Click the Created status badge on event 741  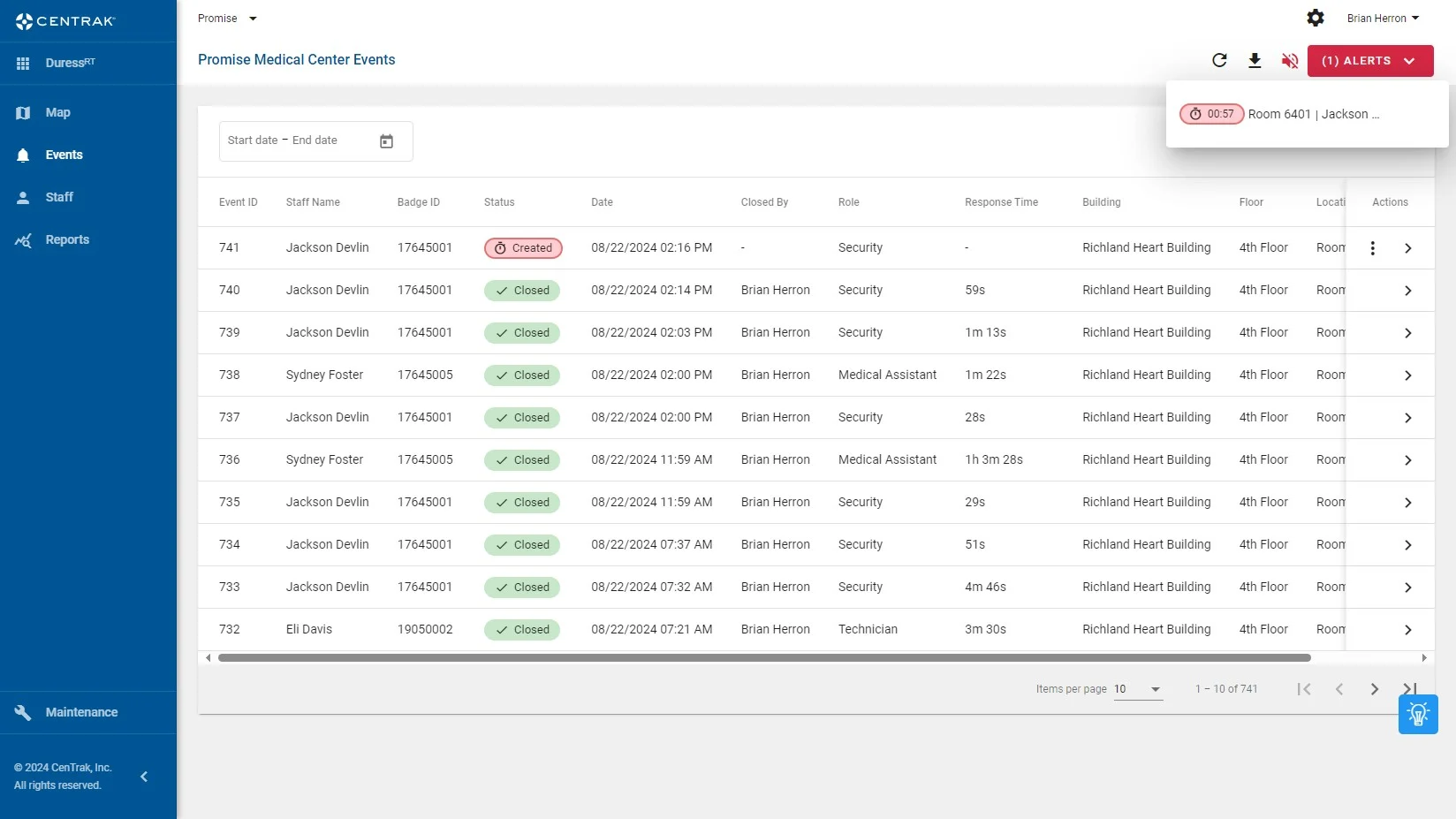(523, 248)
